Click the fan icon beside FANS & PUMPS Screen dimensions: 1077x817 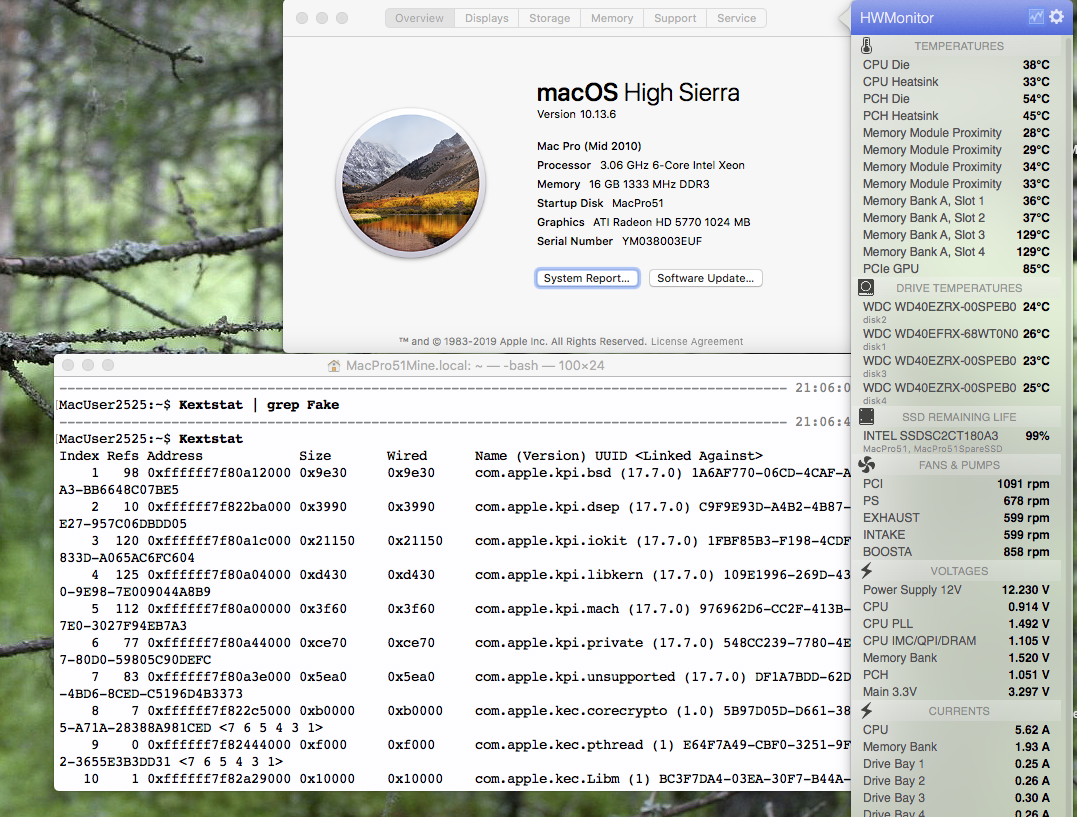(867, 465)
